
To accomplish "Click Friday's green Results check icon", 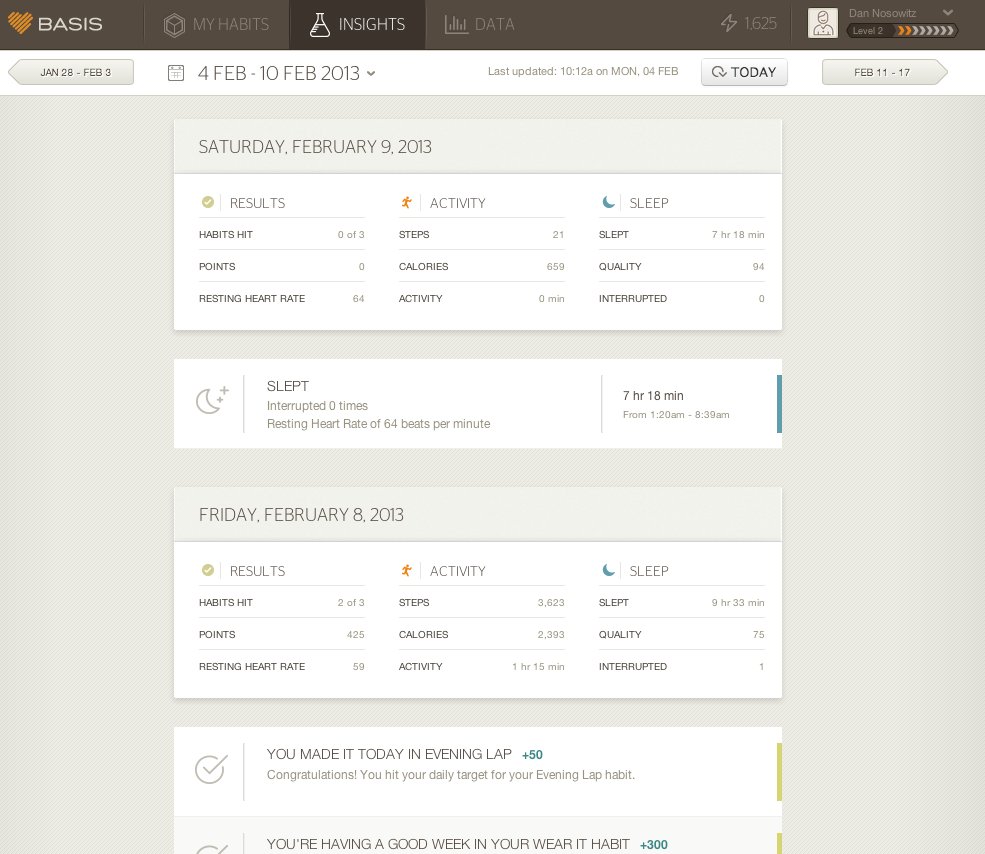I will pyautogui.click(x=208, y=570).
